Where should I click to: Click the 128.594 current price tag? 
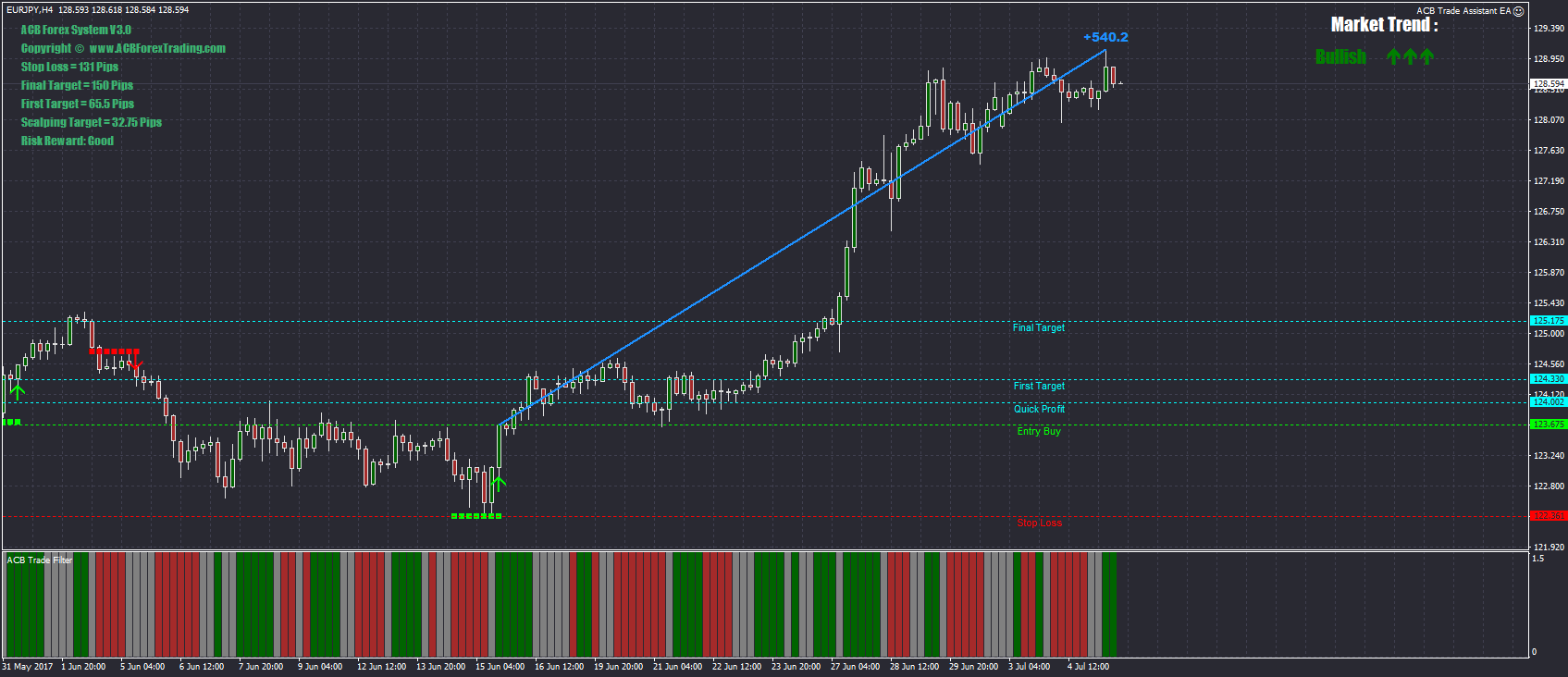(1549, 84)
